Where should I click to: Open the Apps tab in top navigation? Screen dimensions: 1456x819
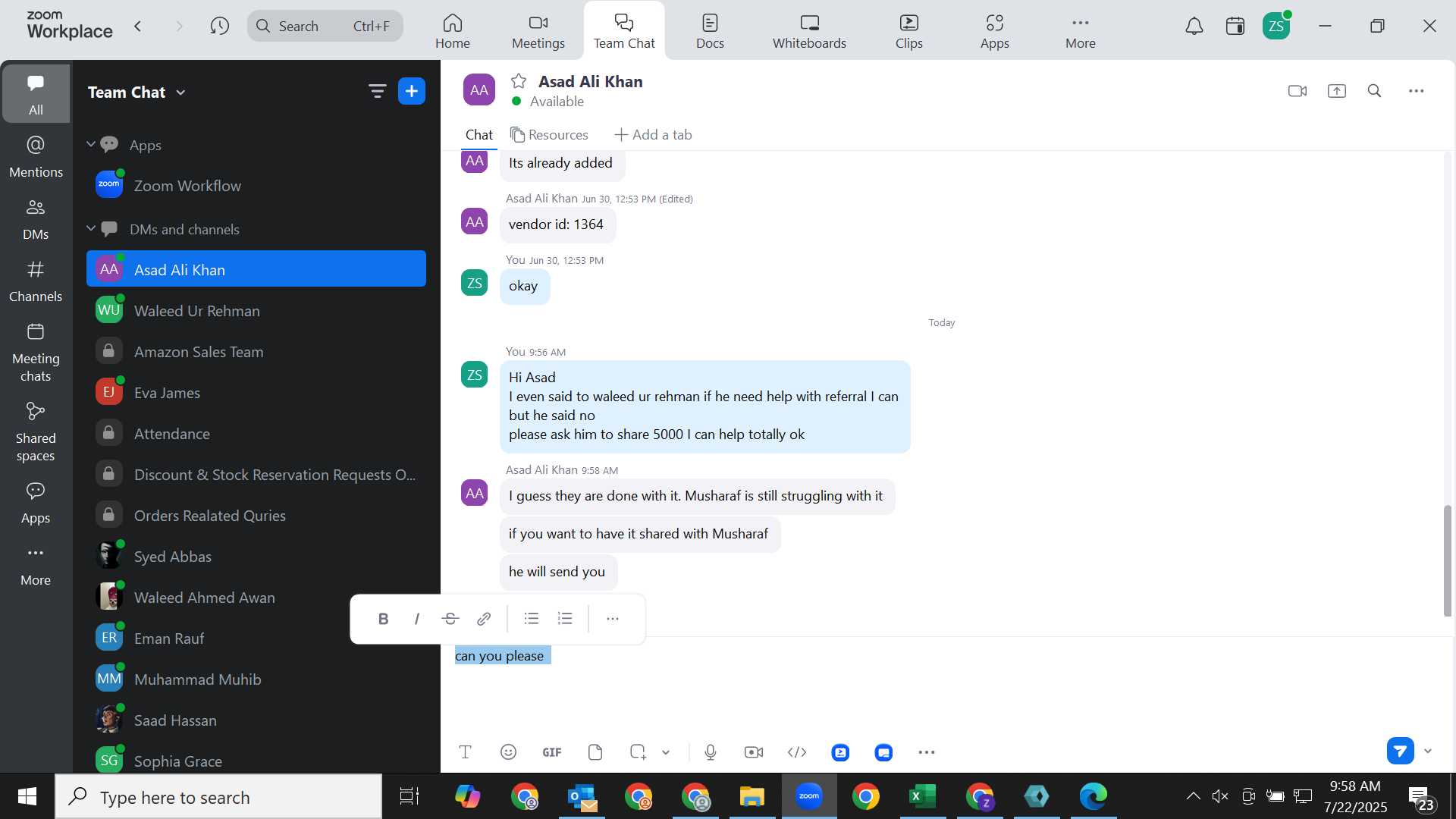click(994, 31)
